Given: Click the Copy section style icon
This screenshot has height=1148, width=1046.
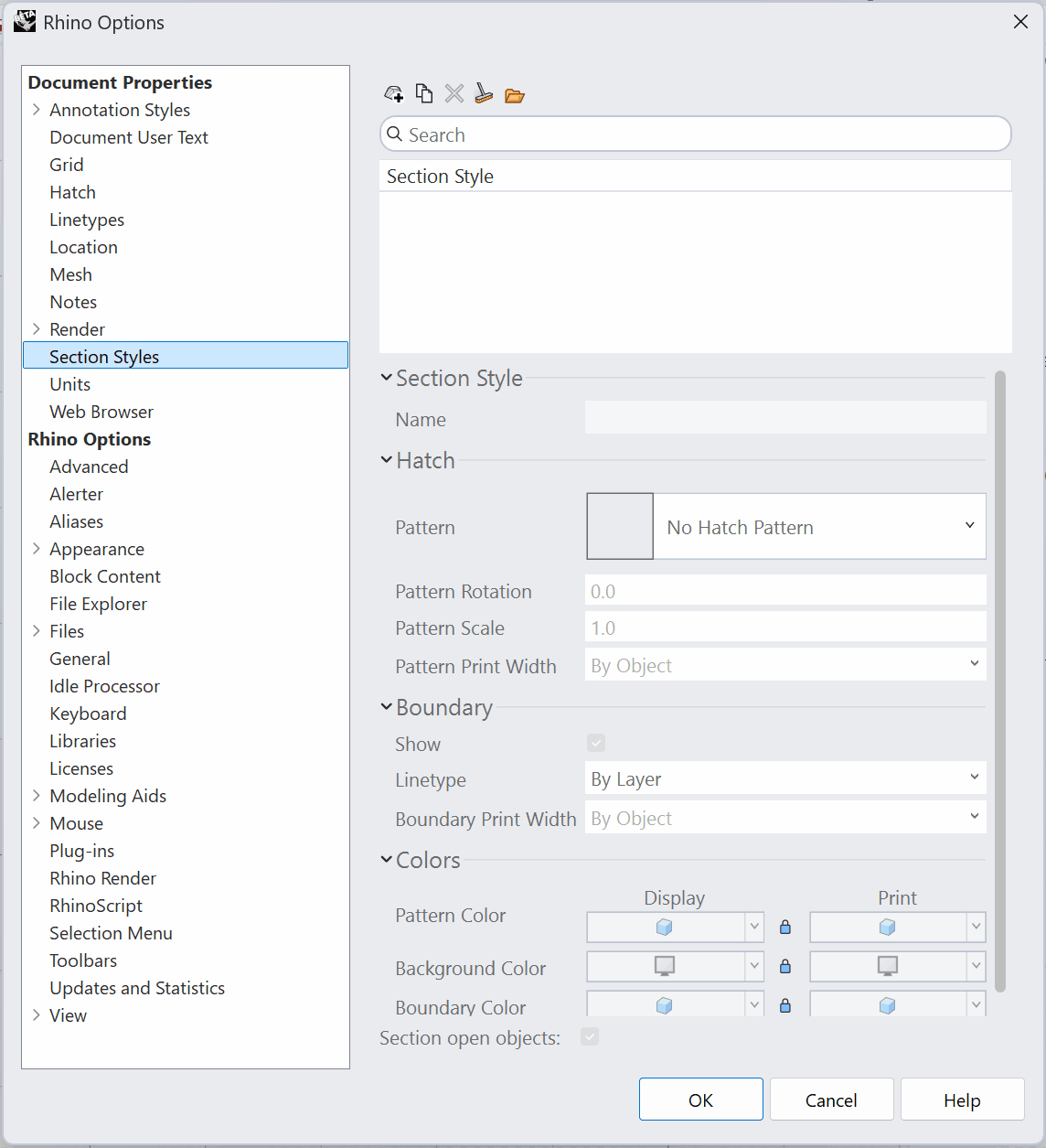Looking at the screenshot, I should tap(424, 93).
